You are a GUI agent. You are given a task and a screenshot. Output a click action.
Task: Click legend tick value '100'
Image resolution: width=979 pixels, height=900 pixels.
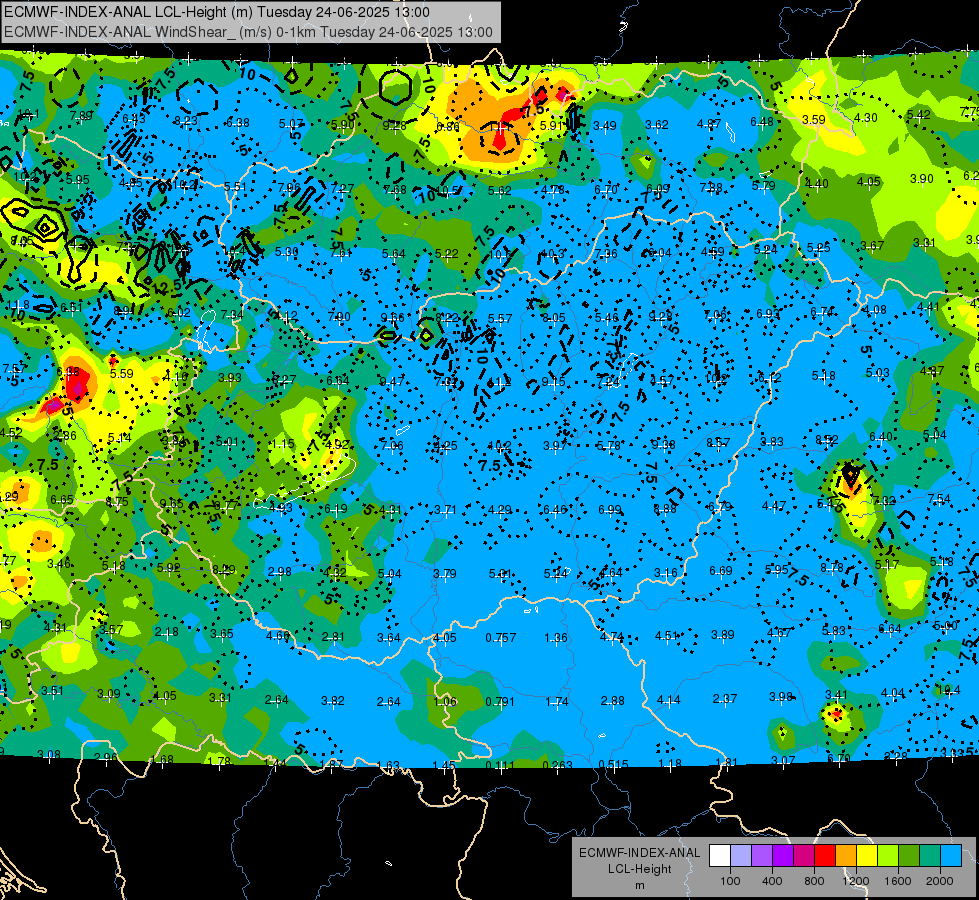tap(730, 881)
